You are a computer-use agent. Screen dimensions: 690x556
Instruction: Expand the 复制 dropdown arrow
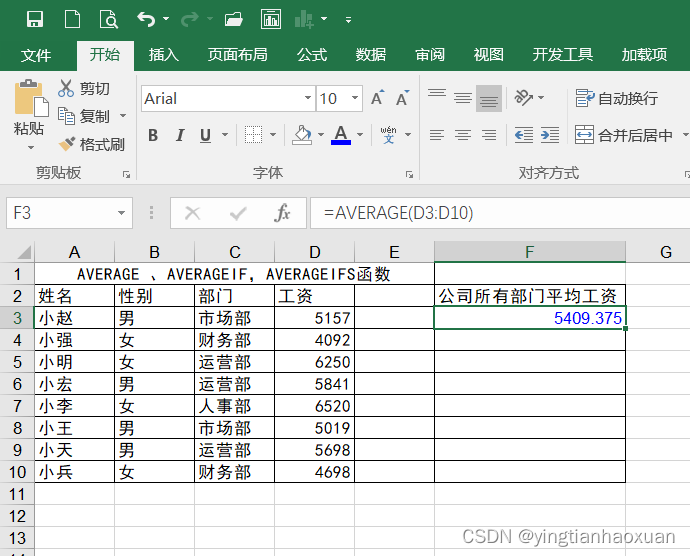123,116
